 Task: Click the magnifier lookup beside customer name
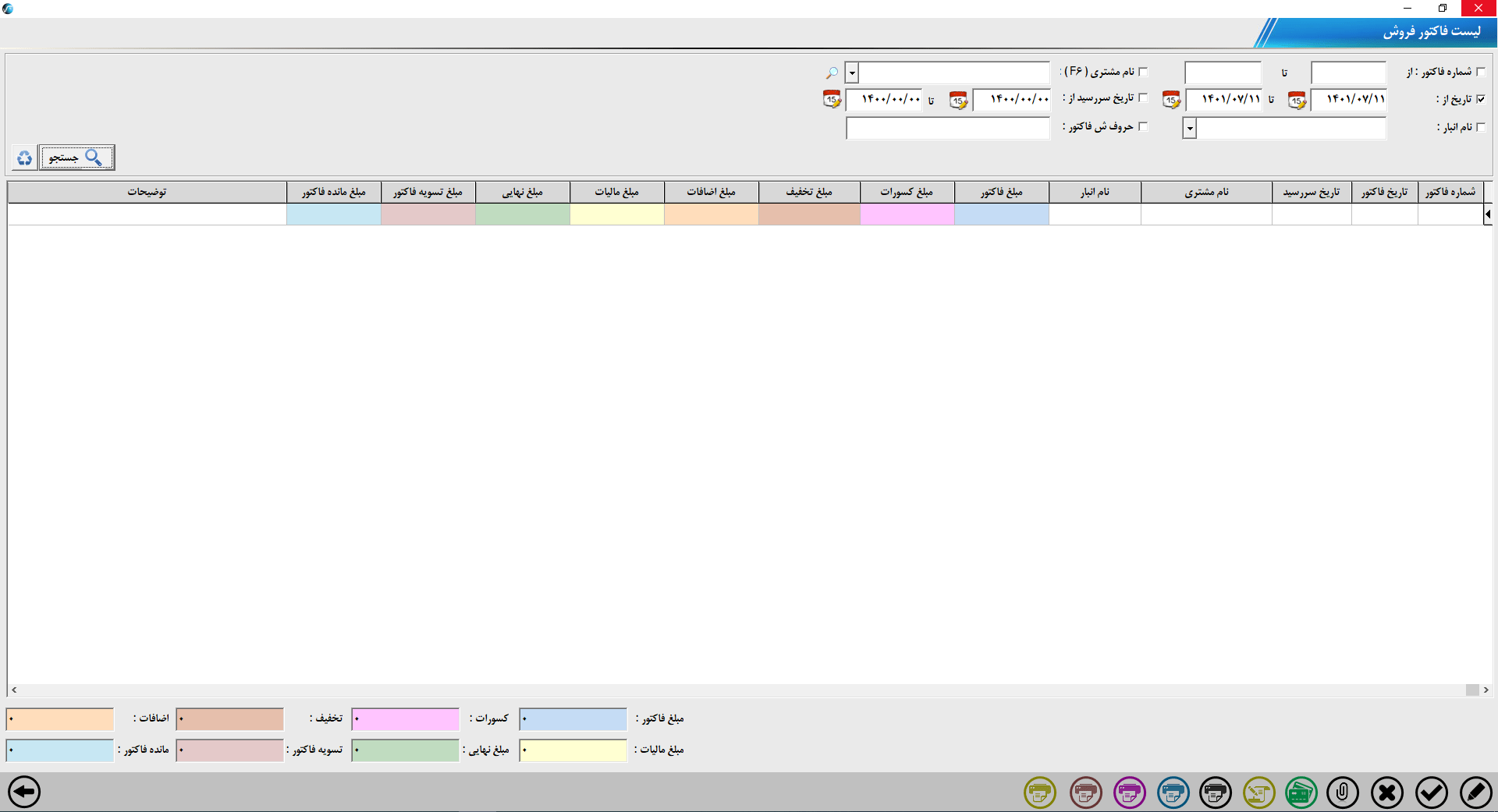coord(831,73)
